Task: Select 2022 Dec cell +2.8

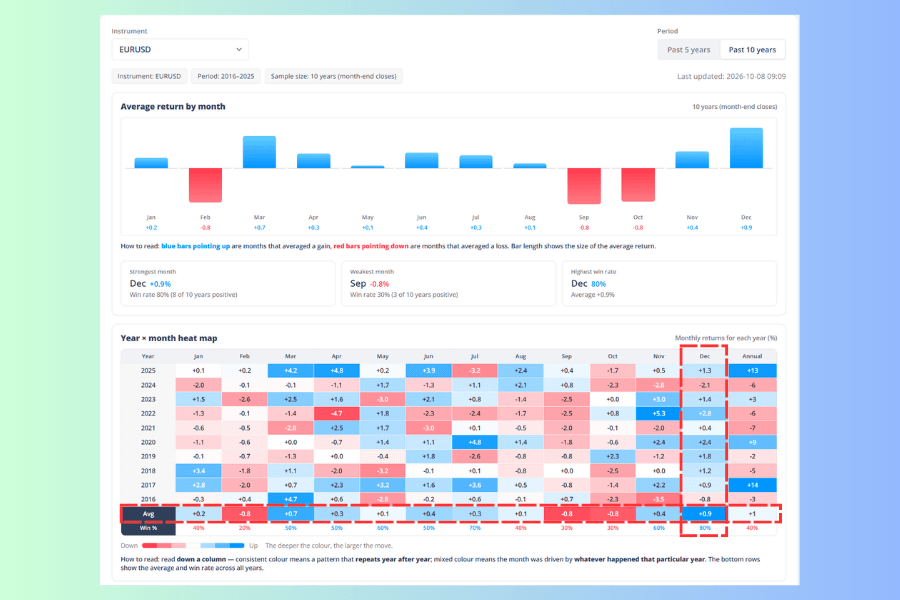Action: point(704,413)
